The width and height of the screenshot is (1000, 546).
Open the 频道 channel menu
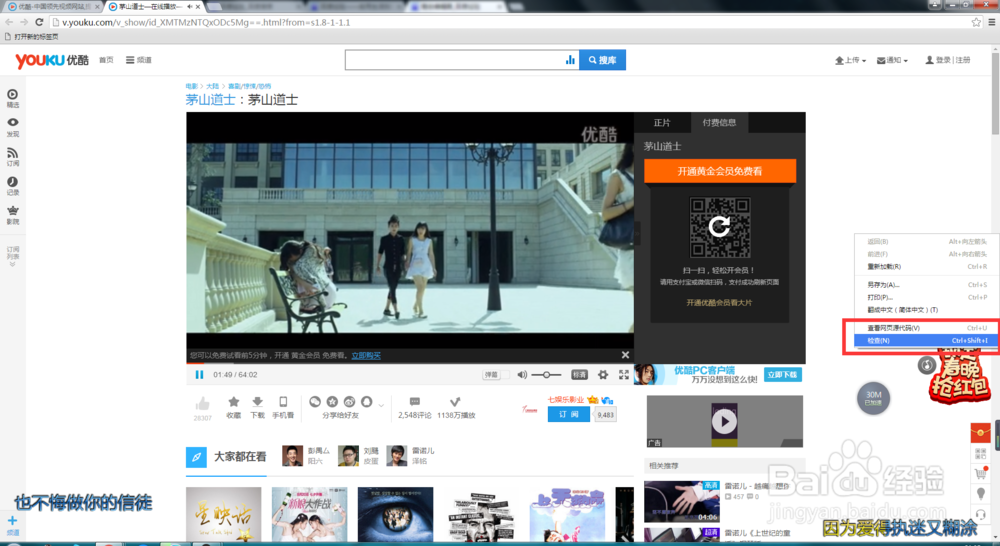click(x=138, y=60)
